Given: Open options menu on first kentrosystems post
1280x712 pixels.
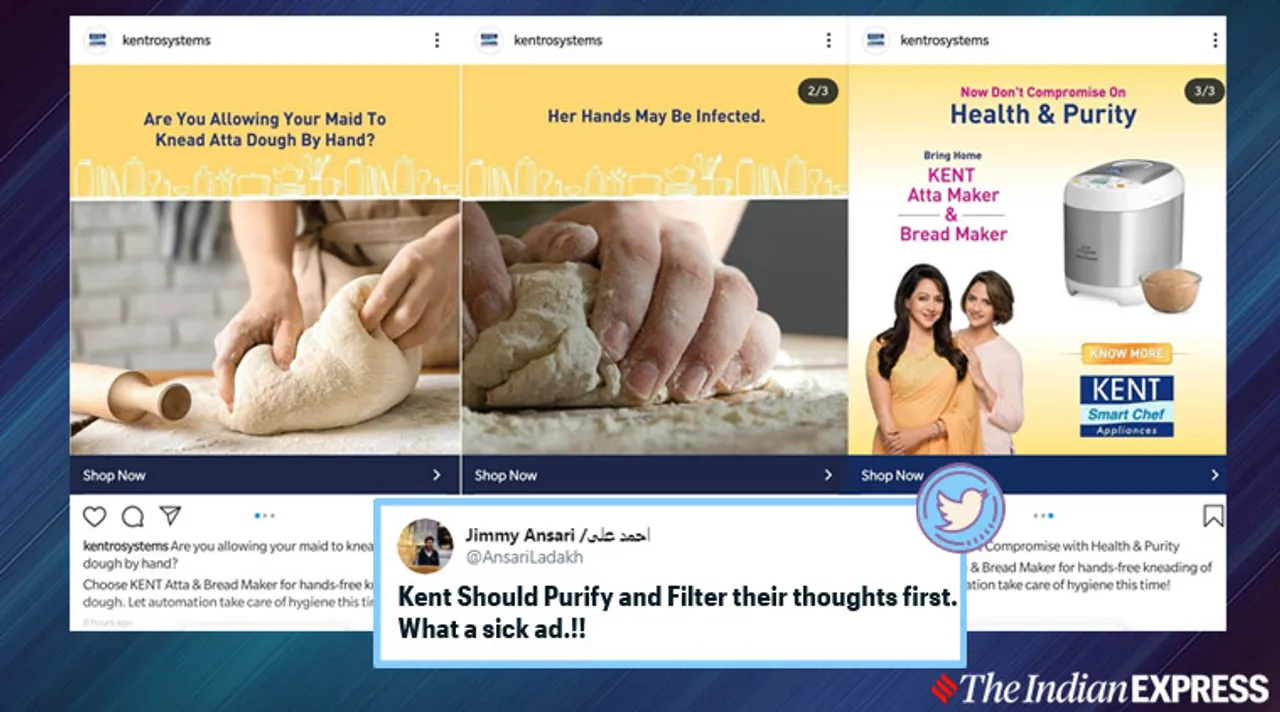Looking at the screenshot, I should 437,40.
